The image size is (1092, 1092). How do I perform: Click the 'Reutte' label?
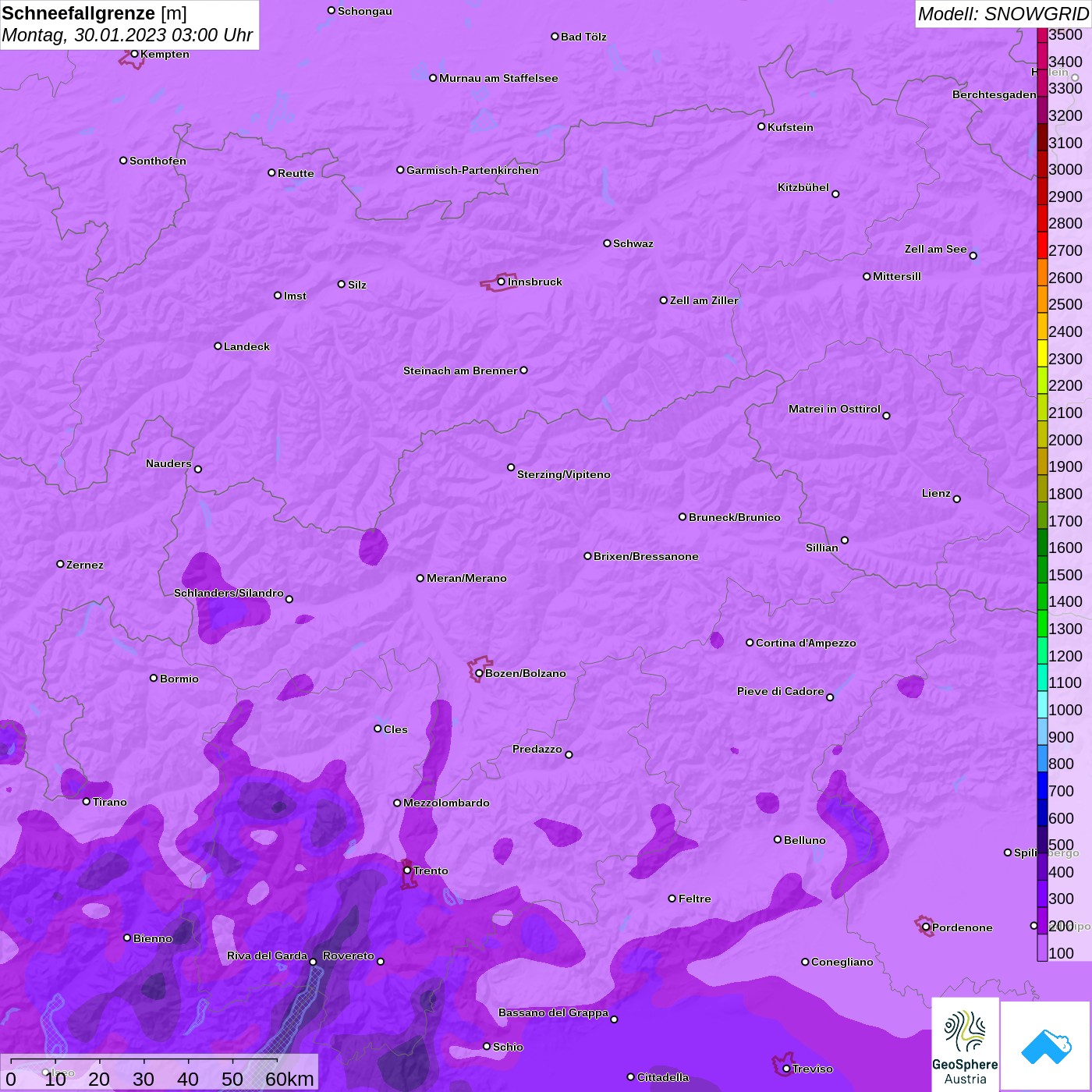point(296,173)
